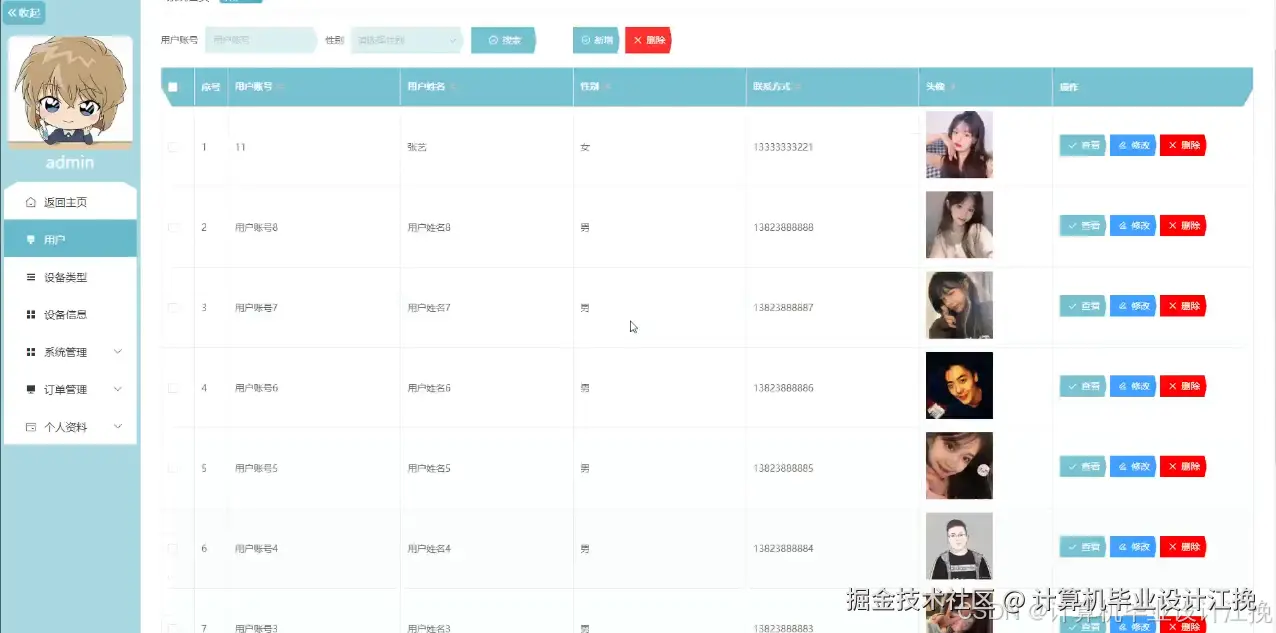Click 删除 for the 用户姓名4 row

click(1183, 546)
